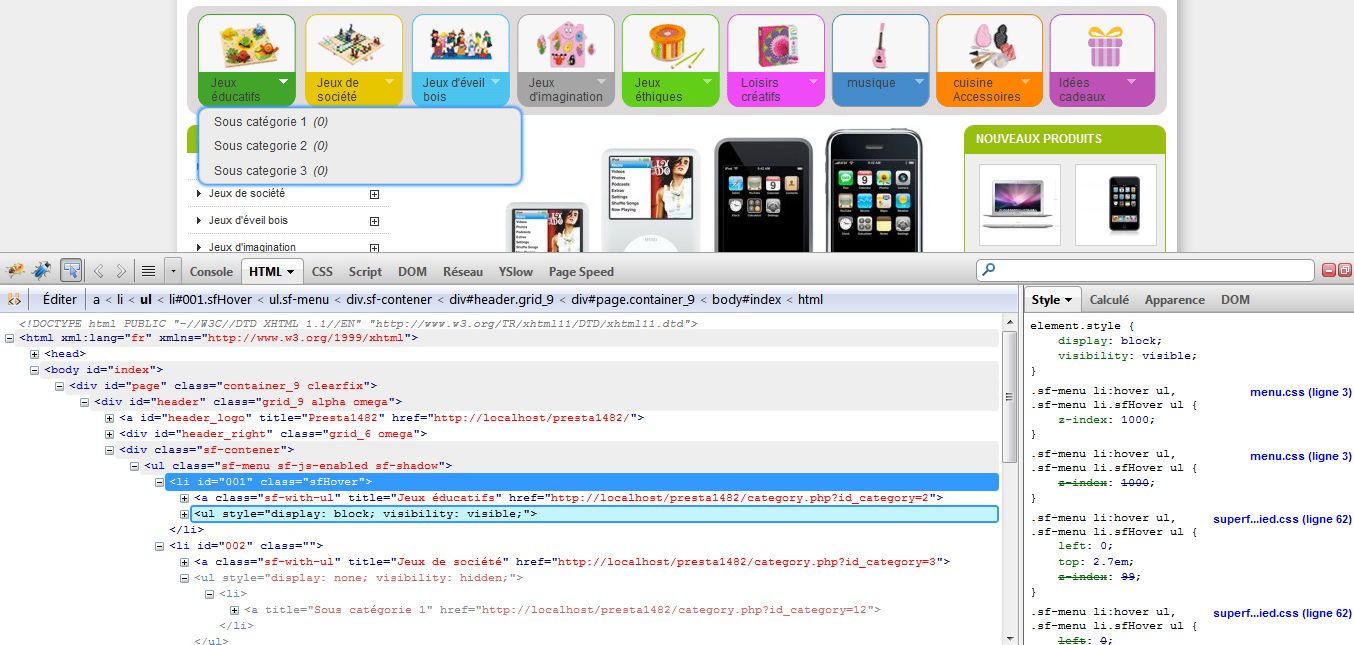Open the YSlow tab
Screen dimensions: 1354x645
pos(516,271)
